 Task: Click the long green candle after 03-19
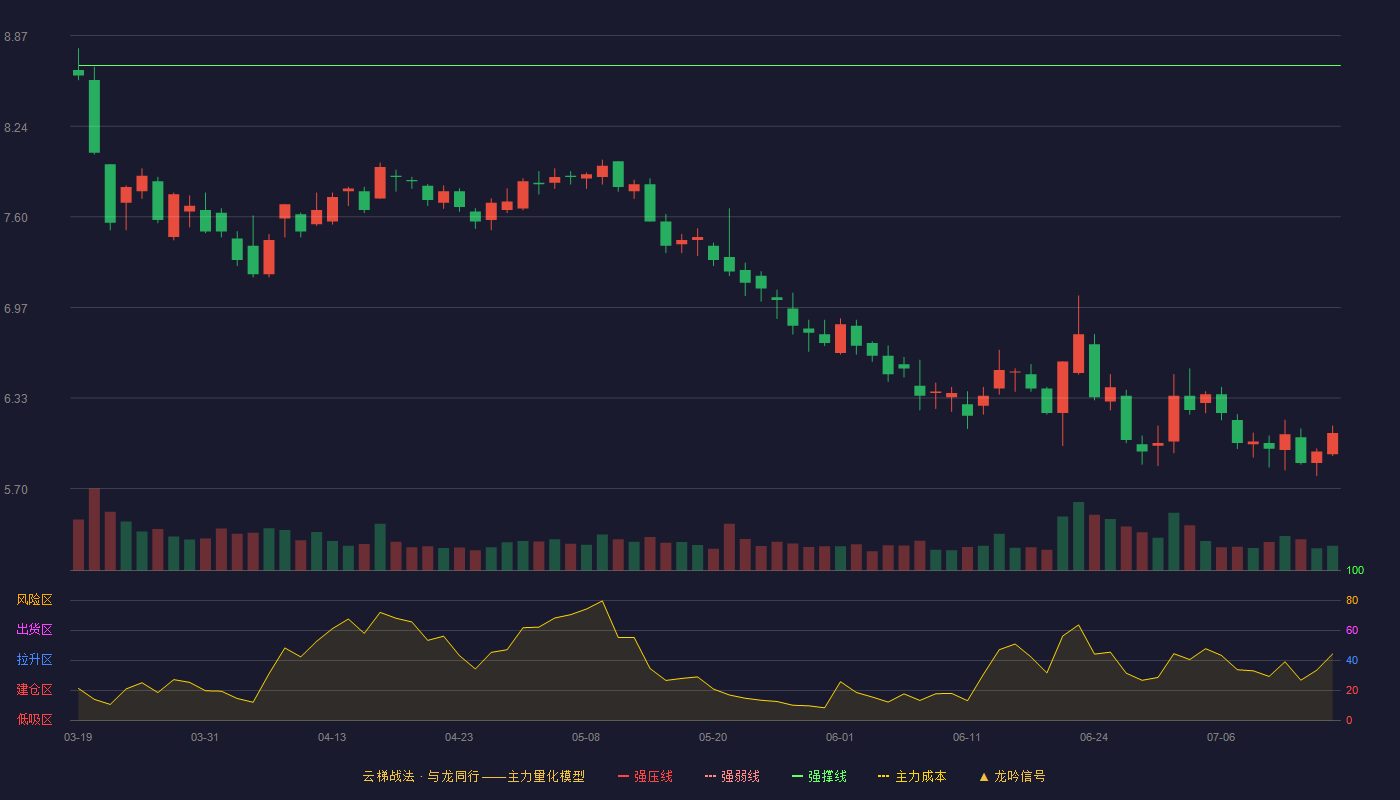tap(94, 116)
